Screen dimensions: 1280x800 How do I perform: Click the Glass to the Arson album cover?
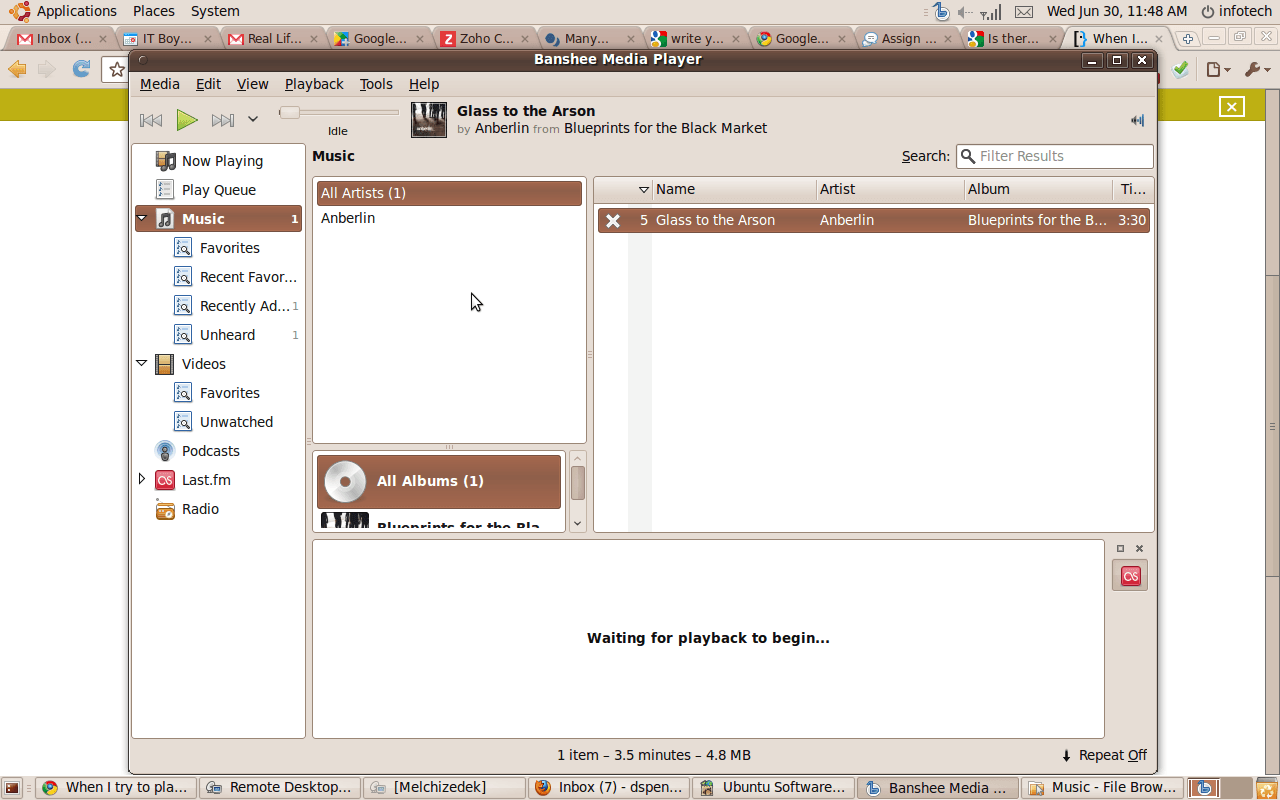[429, 120]
